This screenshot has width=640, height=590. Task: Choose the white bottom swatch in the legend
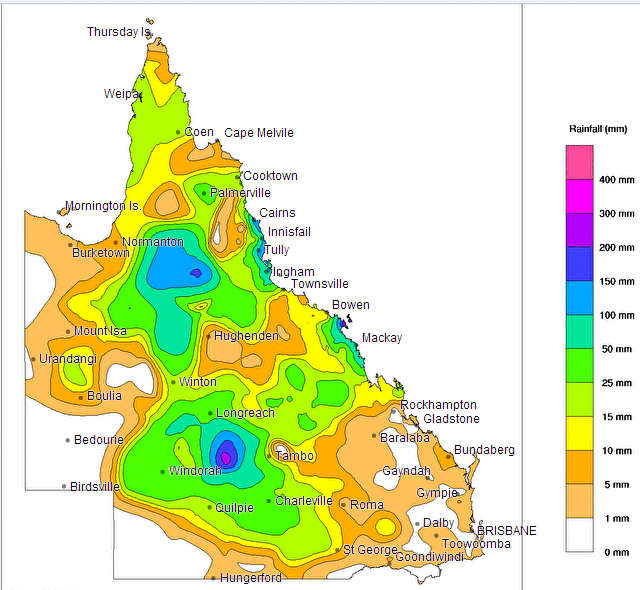pyautogui.click(x=580, y=535)
